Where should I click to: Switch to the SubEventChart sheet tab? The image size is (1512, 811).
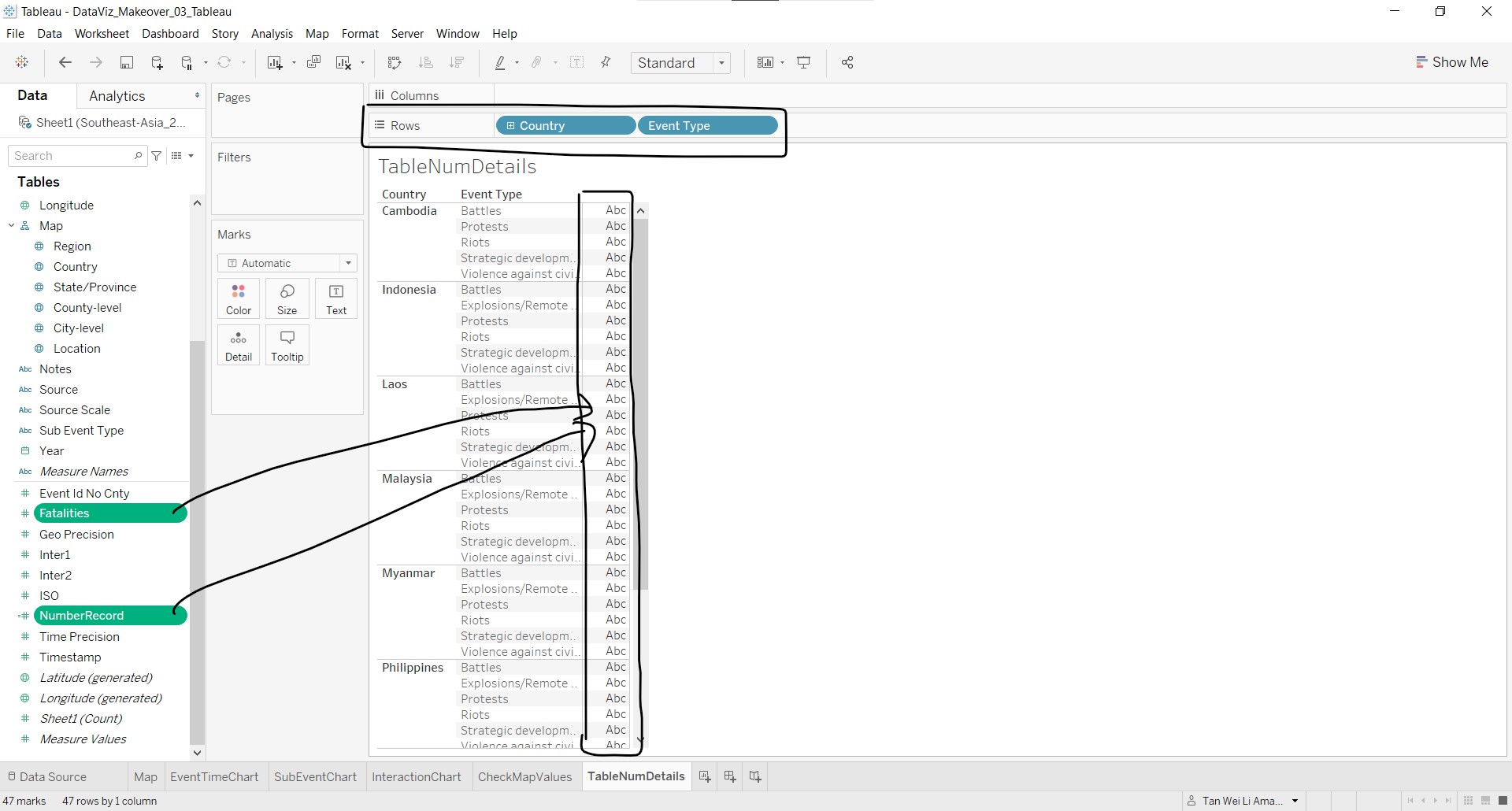point(315,777)
